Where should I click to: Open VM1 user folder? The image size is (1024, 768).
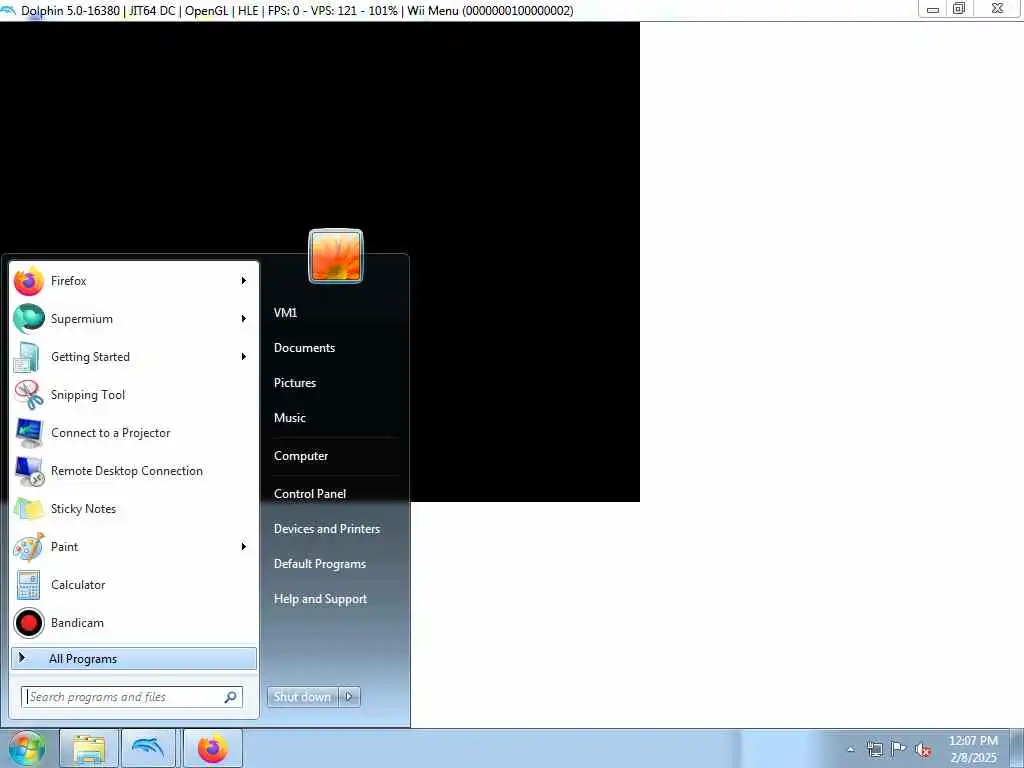point(285,313)
